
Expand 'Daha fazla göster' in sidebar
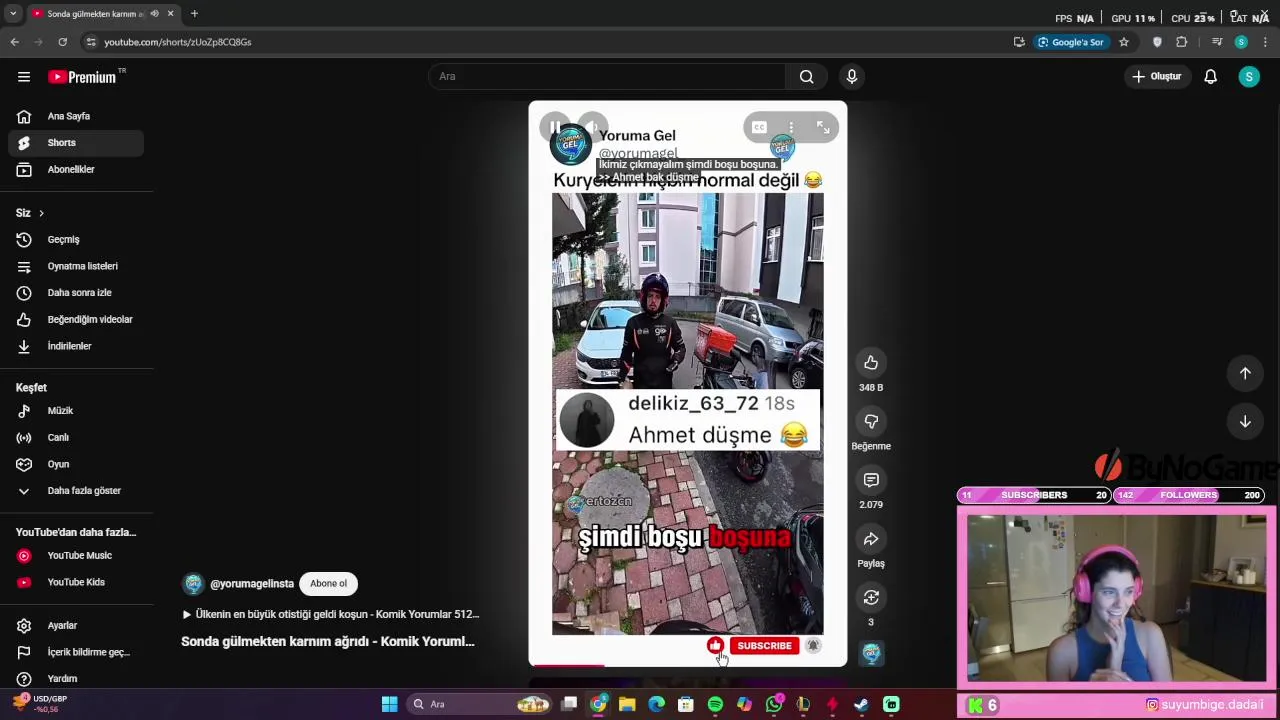click(x=75, y=491)
